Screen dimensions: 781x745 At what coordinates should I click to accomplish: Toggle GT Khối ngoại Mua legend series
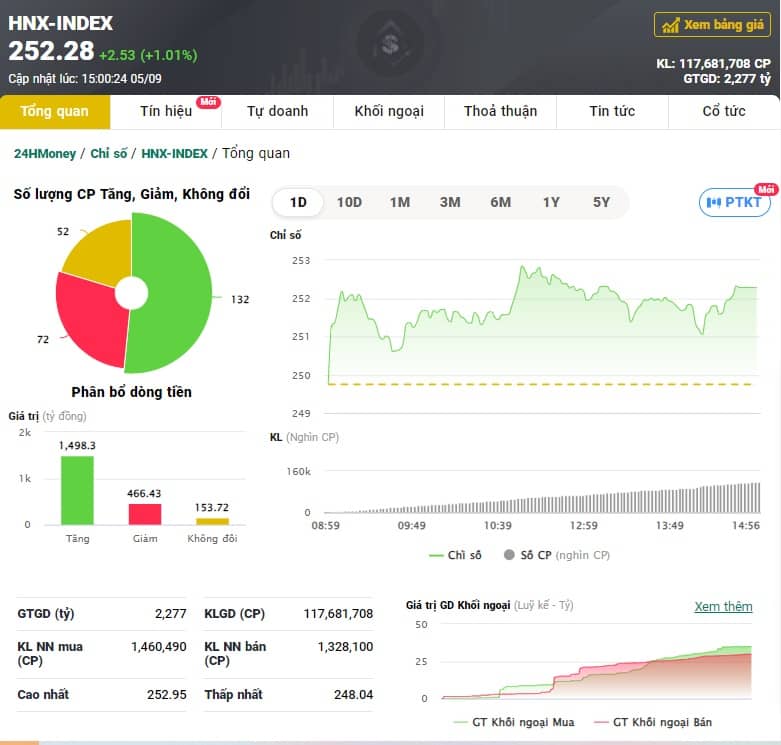pos(514,722)
